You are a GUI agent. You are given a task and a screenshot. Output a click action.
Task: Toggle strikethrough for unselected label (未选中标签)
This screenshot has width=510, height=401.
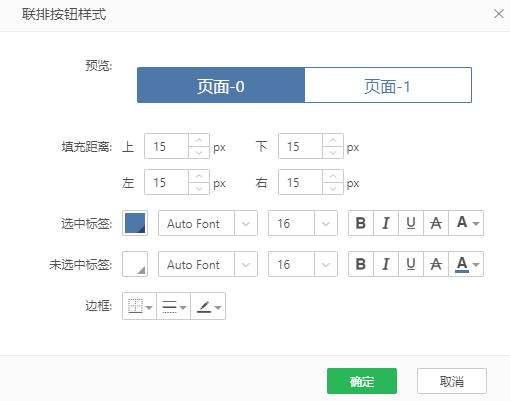(436, 264)
